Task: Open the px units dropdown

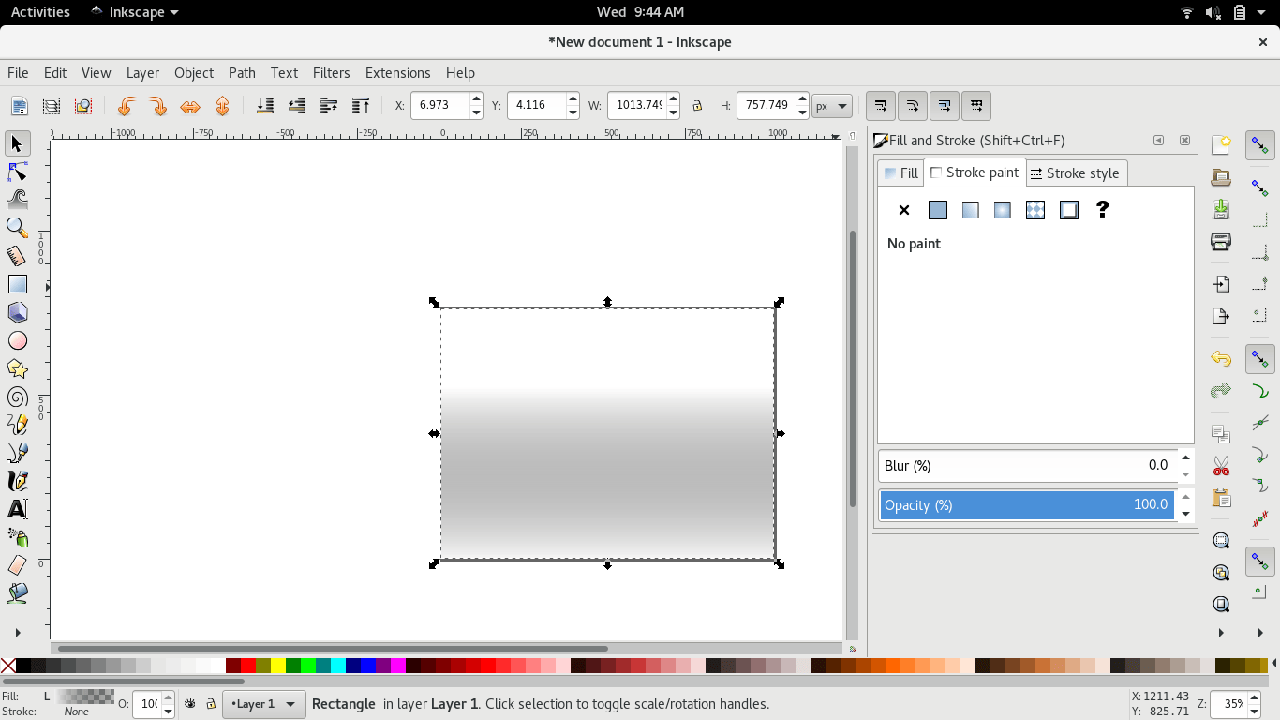Action: [x=831, y=106]
